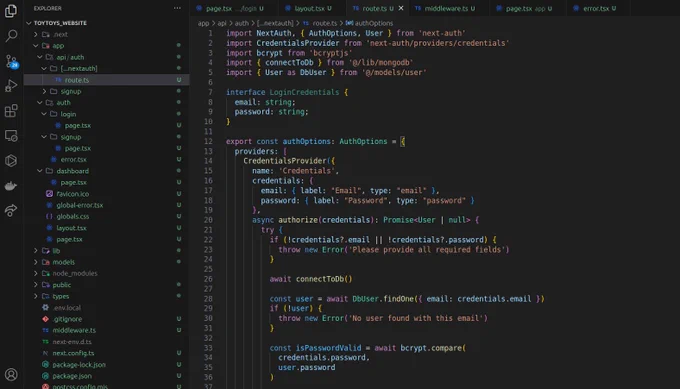
Task: Click 'bcrypt.compare' on line 33
Action: pos(431,348)
